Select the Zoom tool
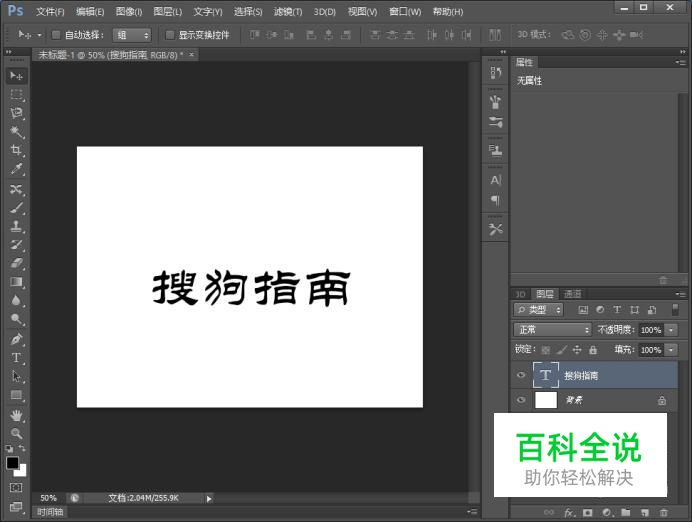 (x=16, y=434)
